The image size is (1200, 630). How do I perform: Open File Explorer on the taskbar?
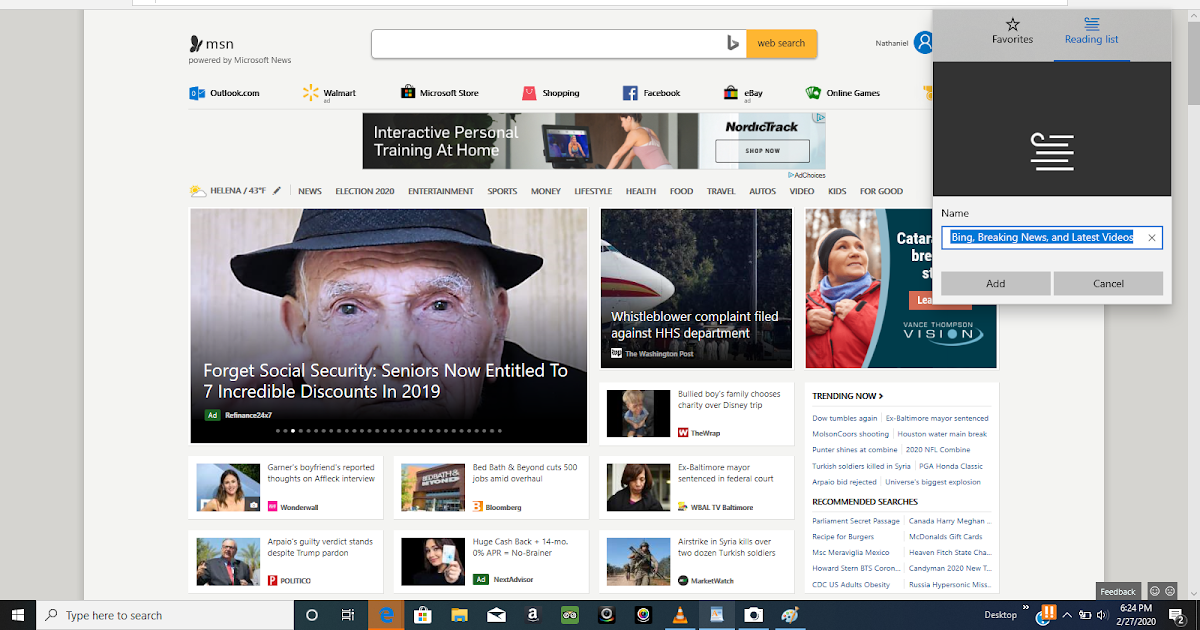(x=458, y=615)
